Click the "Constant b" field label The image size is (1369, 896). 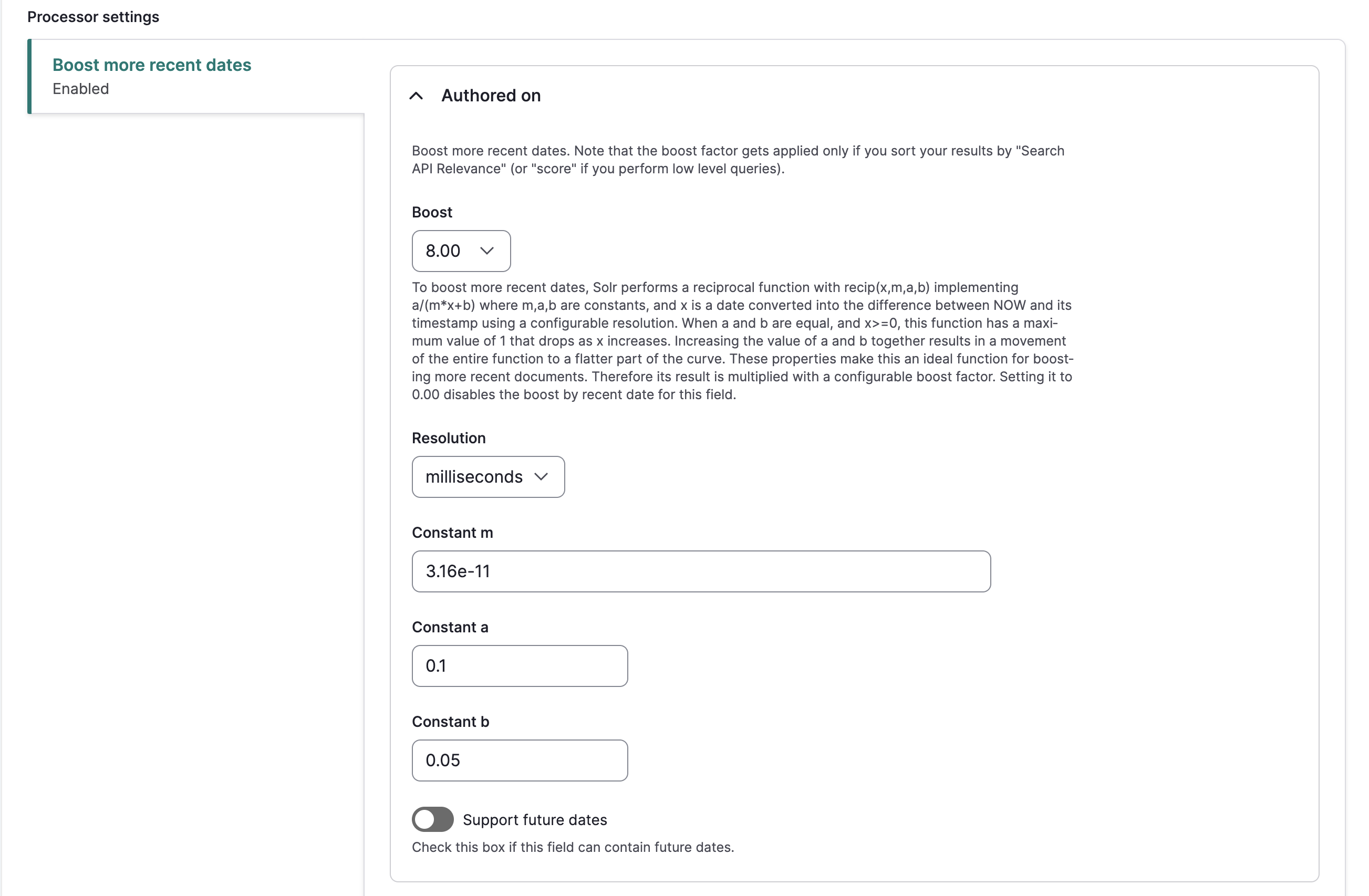pyautogui.click(x=450, y=721)
